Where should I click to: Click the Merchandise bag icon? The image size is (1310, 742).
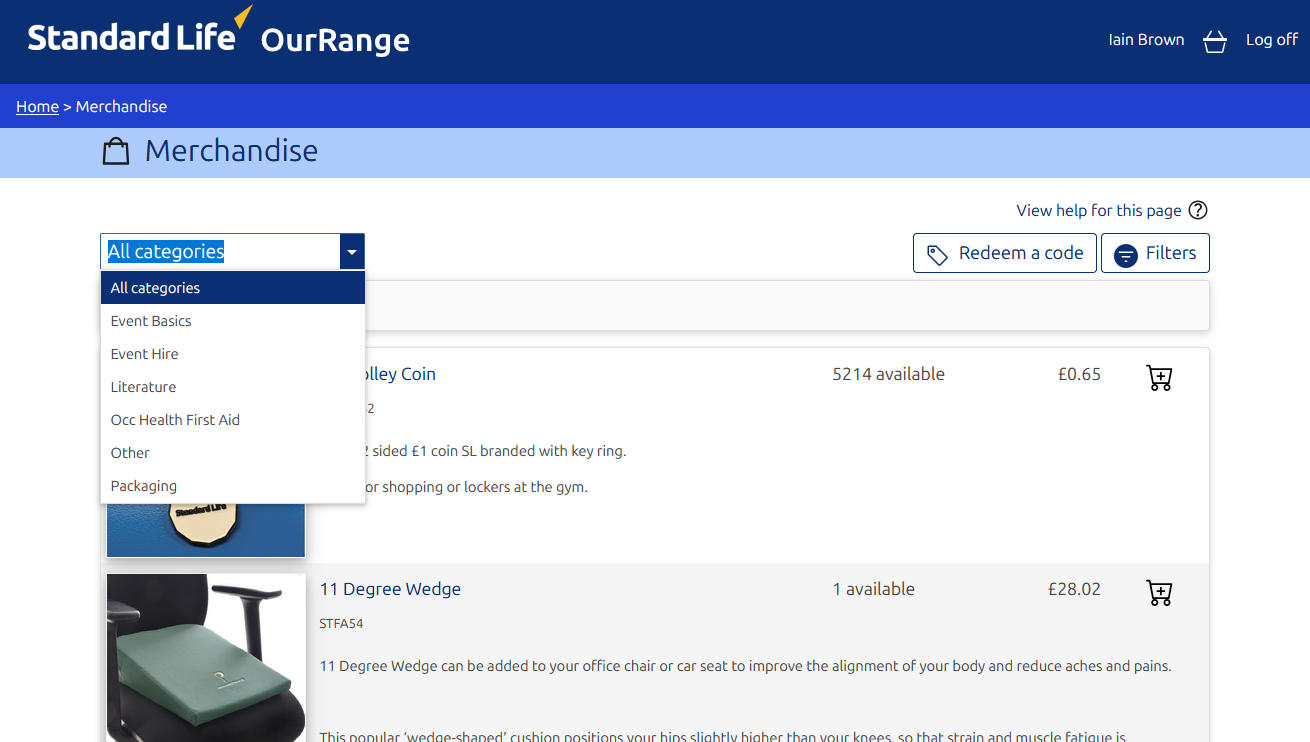(116, 152)
